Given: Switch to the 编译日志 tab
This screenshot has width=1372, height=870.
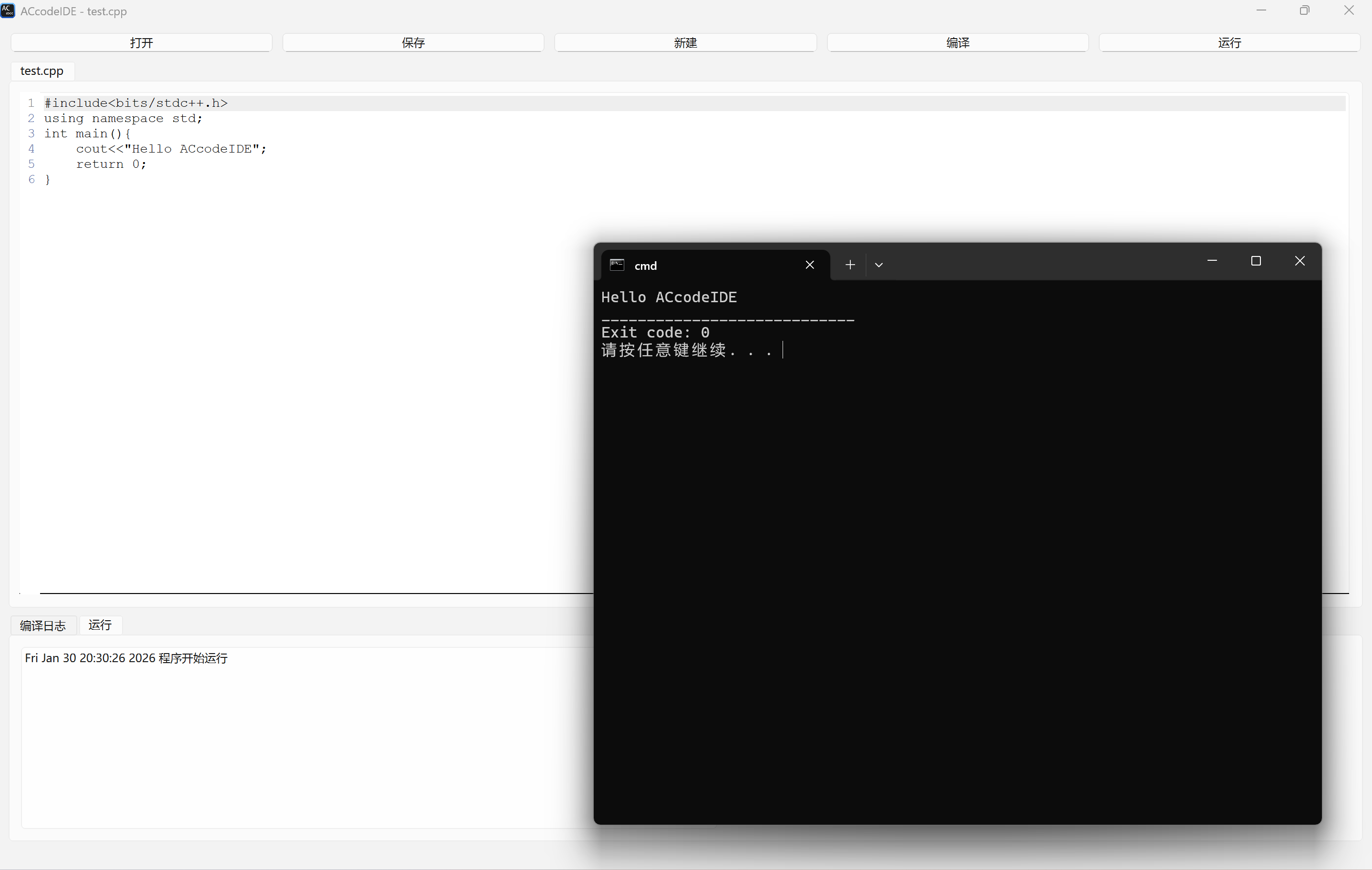Looking at the screenshot, I should pyautogui.click(x=43, y=625).
